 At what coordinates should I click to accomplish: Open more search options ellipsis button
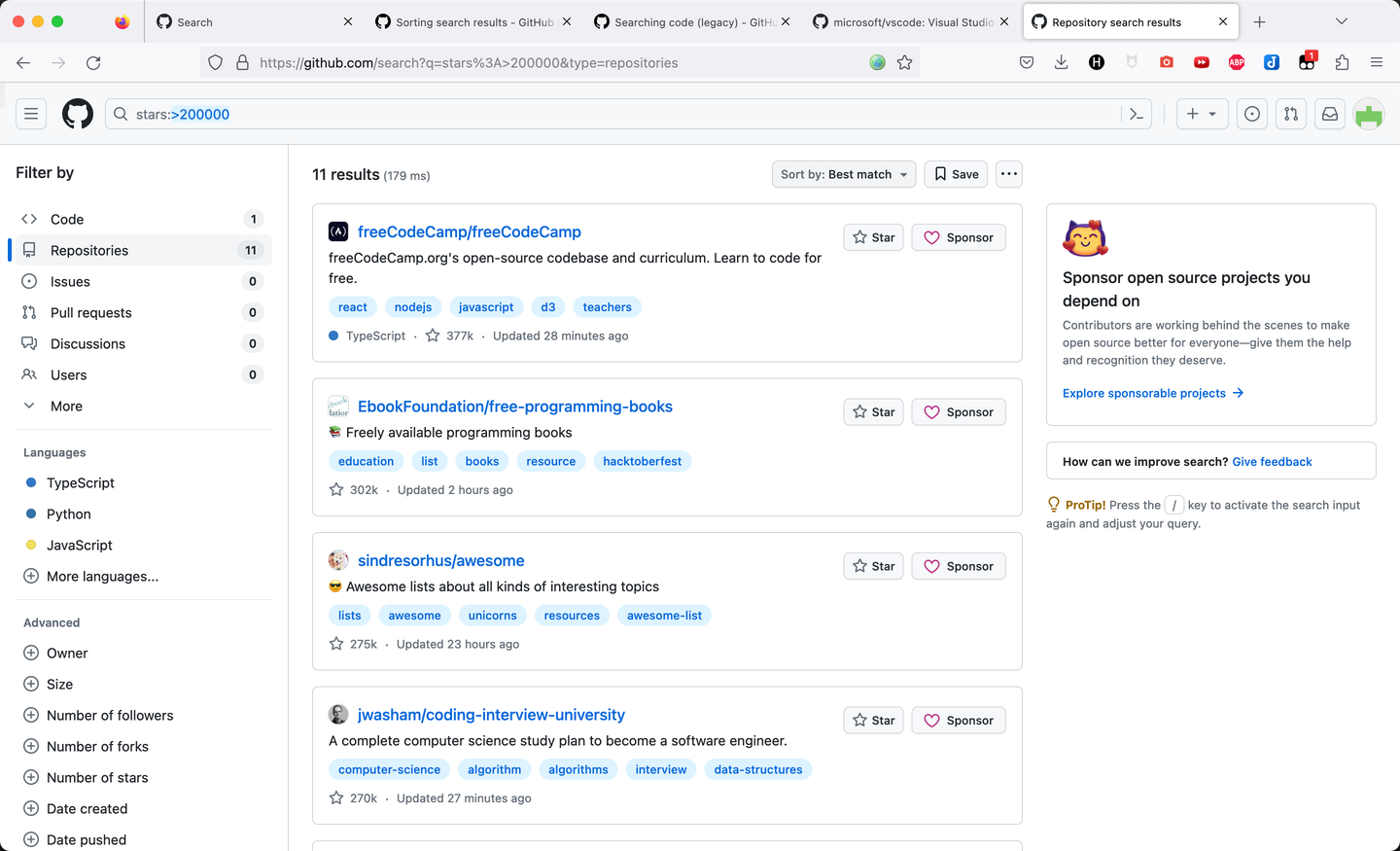click(1009, 174)
